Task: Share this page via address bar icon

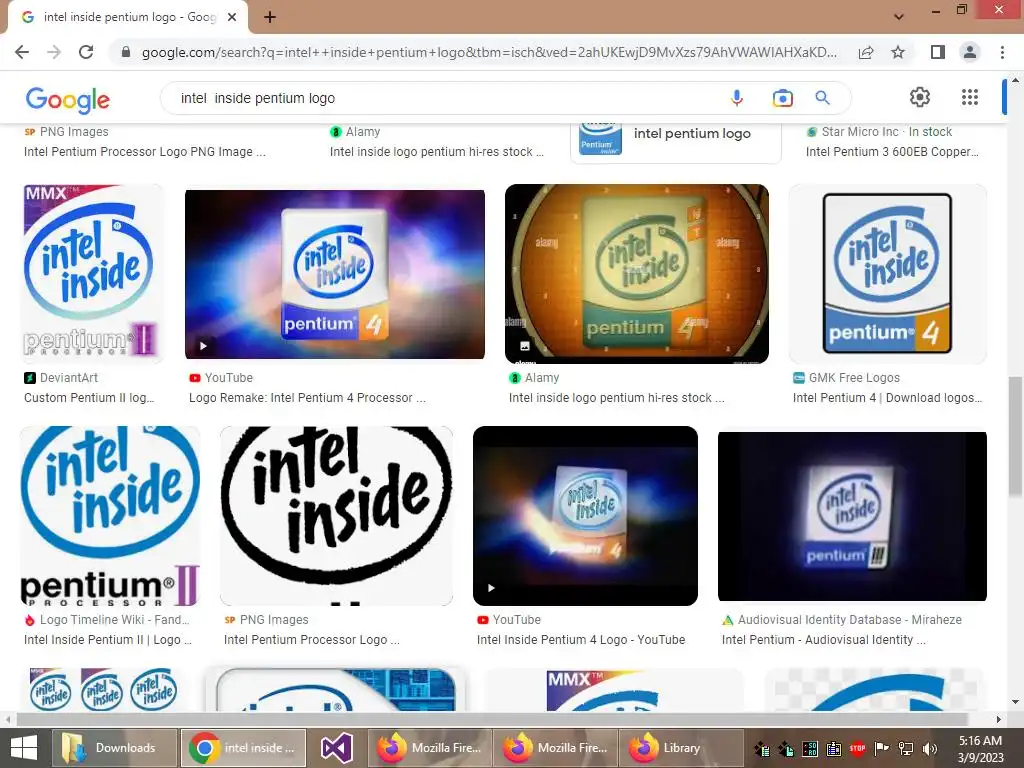Action: [x=866, y=52]
